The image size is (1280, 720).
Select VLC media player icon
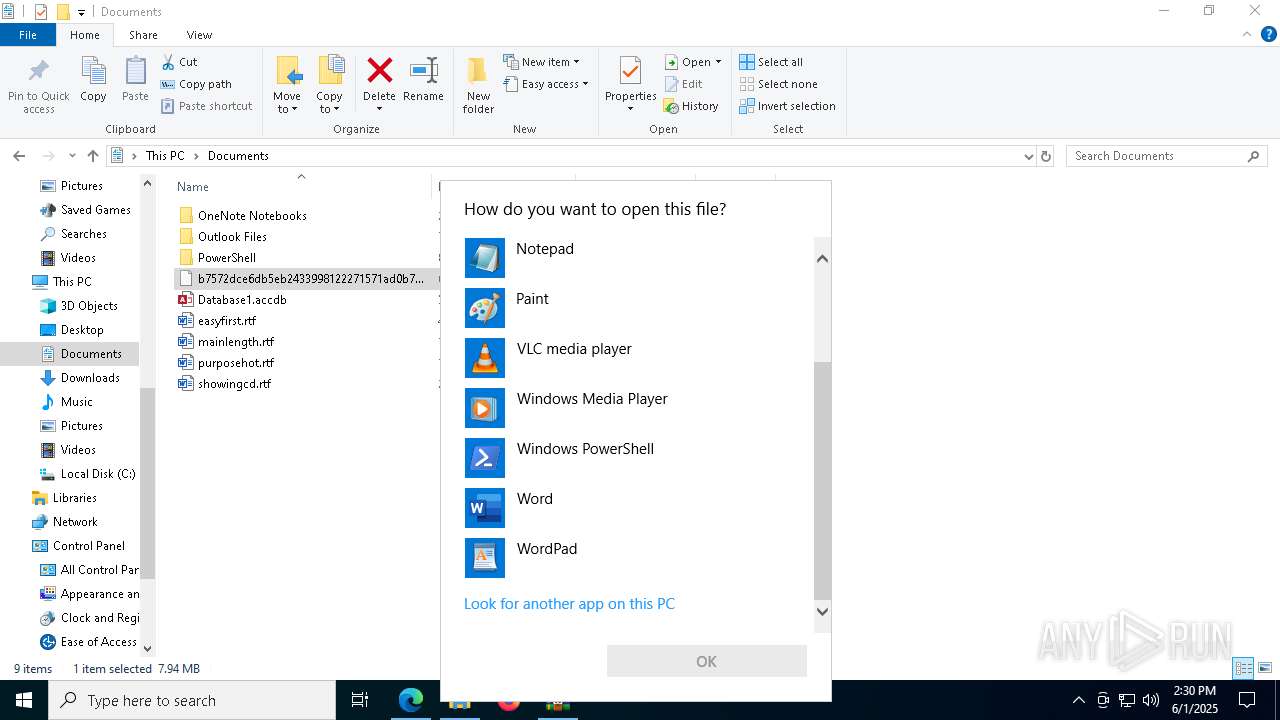(x=485, y=358)
